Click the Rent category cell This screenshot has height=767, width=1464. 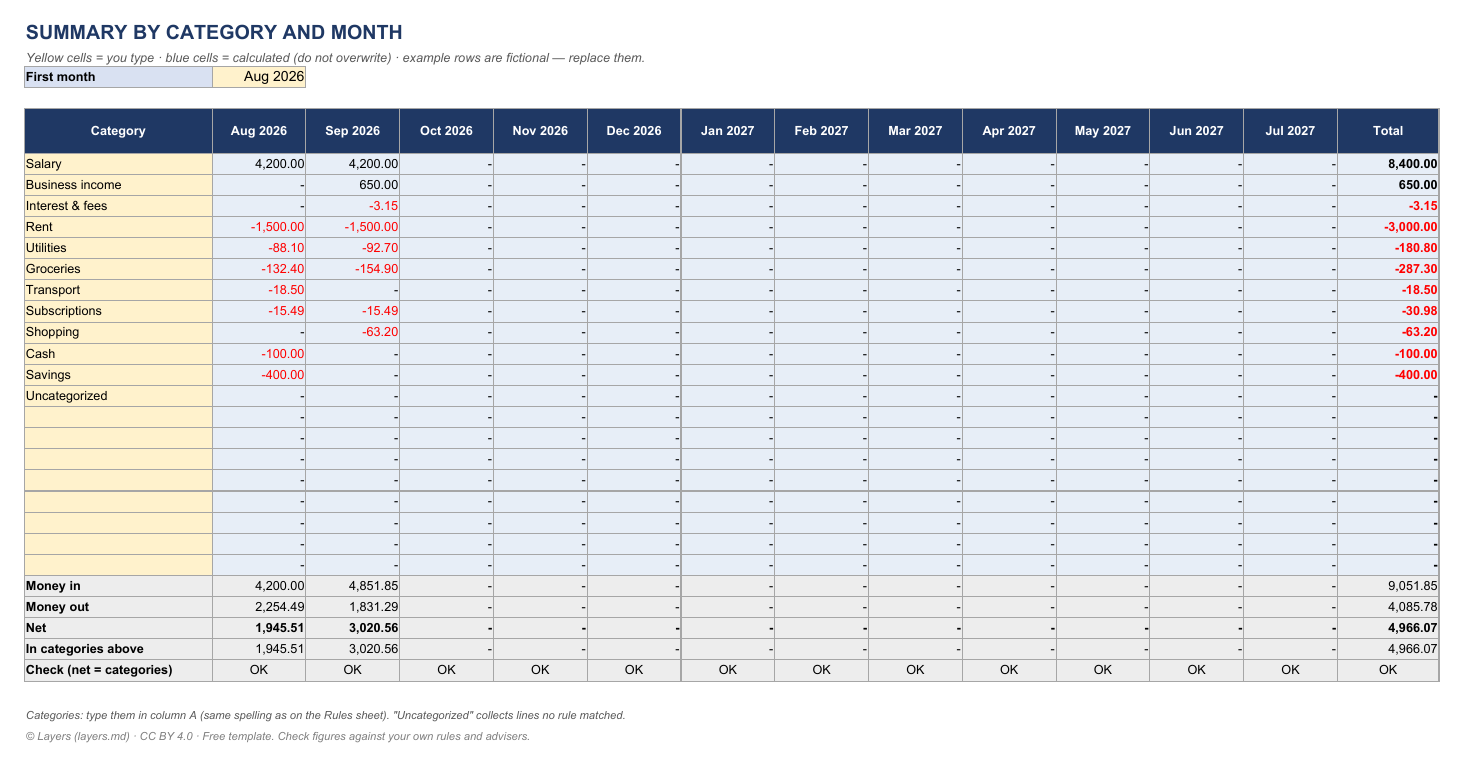tap(119, 227)
